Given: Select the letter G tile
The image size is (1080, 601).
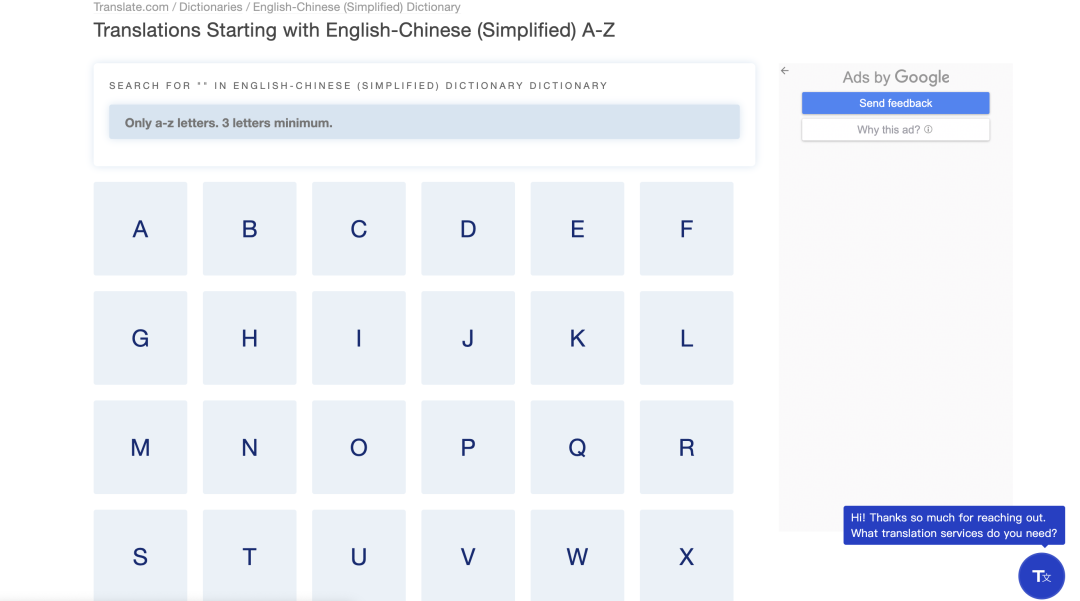Looking at the screenshot, I should pos(141,338).
